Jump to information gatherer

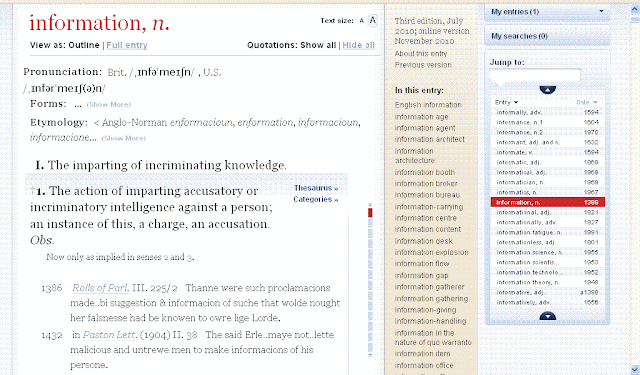(429, 287)
